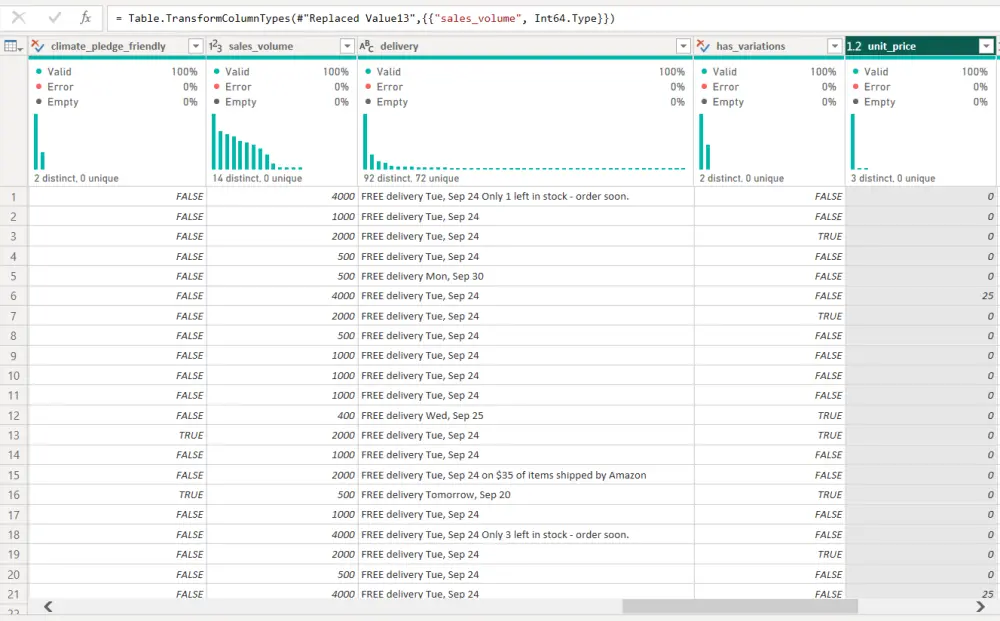Viewport: 1000px width, 621px height.
Task: Select row number 1
Action: pyautogui.click(x=13, y=196)
